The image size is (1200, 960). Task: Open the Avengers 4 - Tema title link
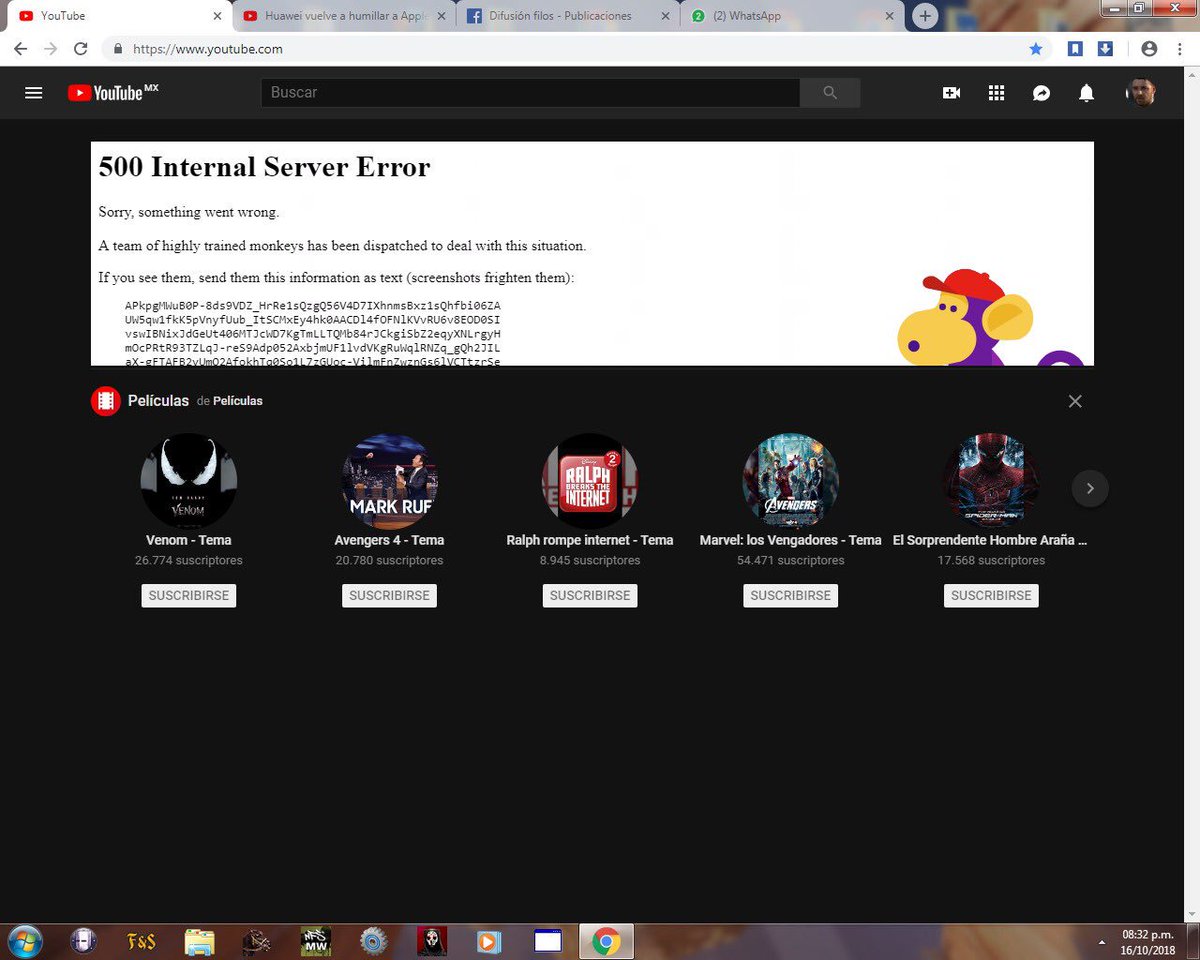tap(389, 540)
